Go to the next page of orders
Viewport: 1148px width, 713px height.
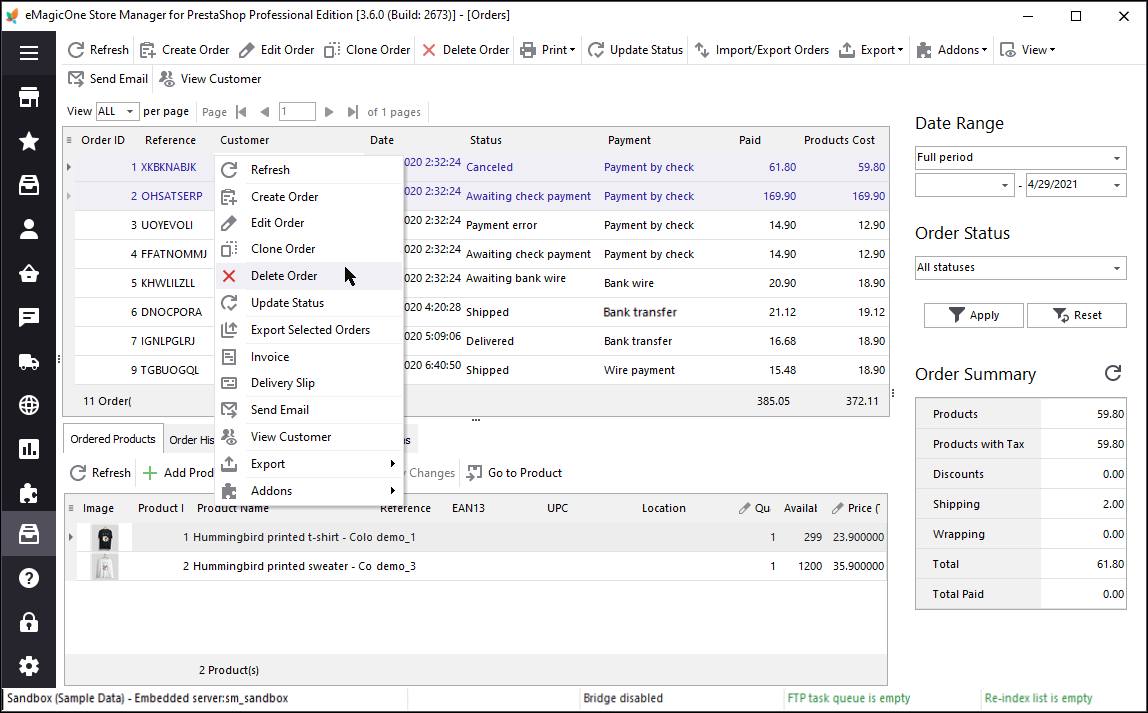(x=329, y=112)
